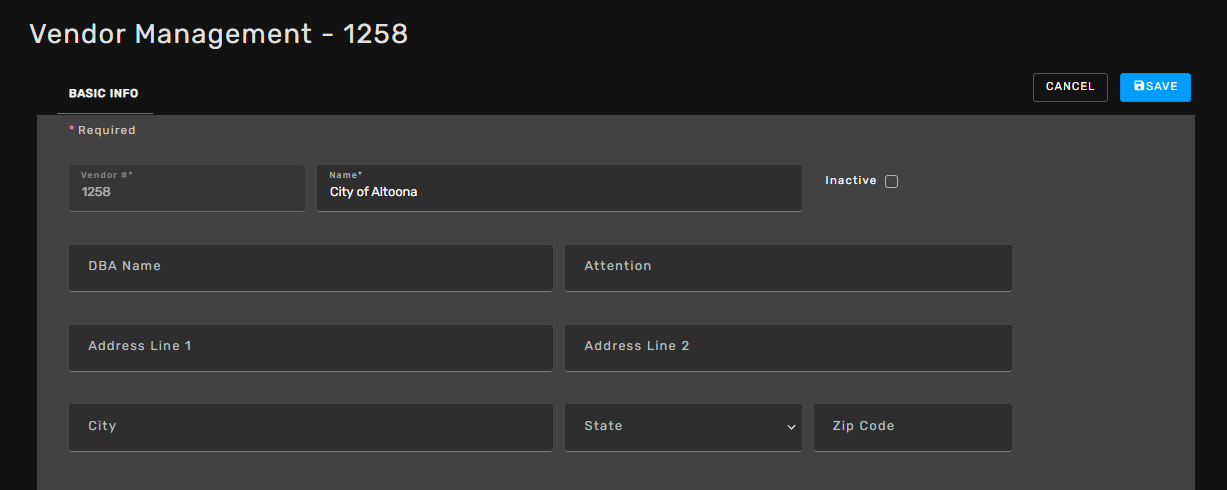The image size is (1227, 490).
Task: Activate the Address Line 2 input
Action: [x=788, y=348]
